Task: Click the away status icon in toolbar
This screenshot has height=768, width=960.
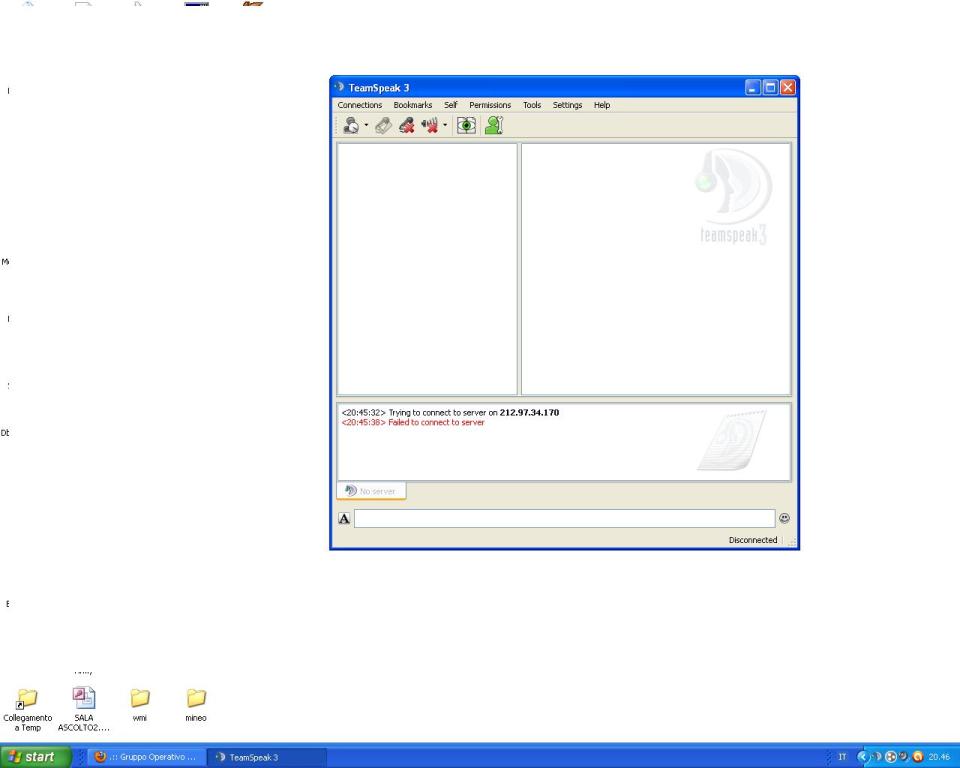Action: click(352, 126)
